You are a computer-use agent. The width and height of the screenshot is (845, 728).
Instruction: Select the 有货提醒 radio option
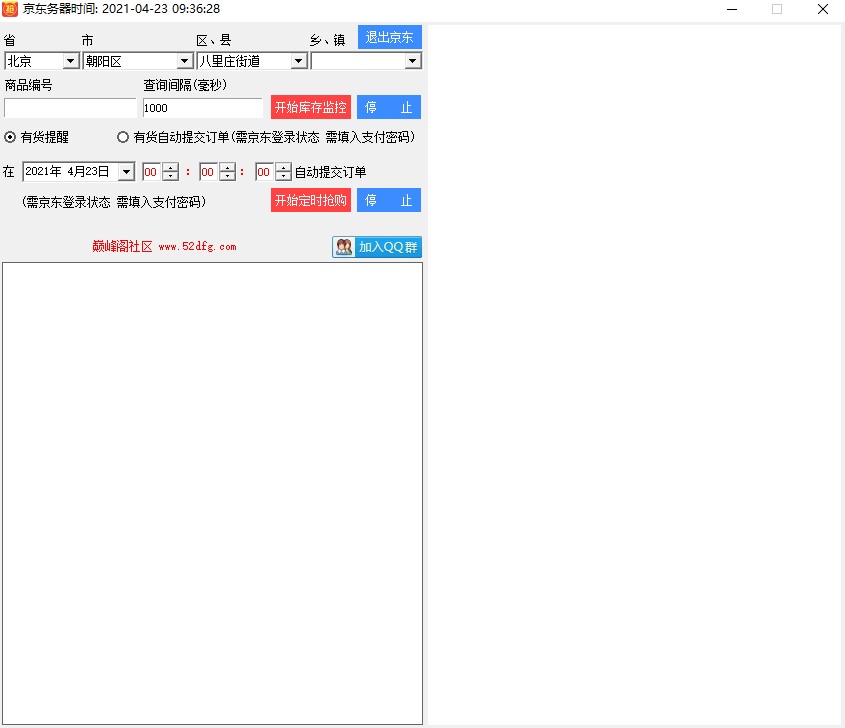point(11,137)
